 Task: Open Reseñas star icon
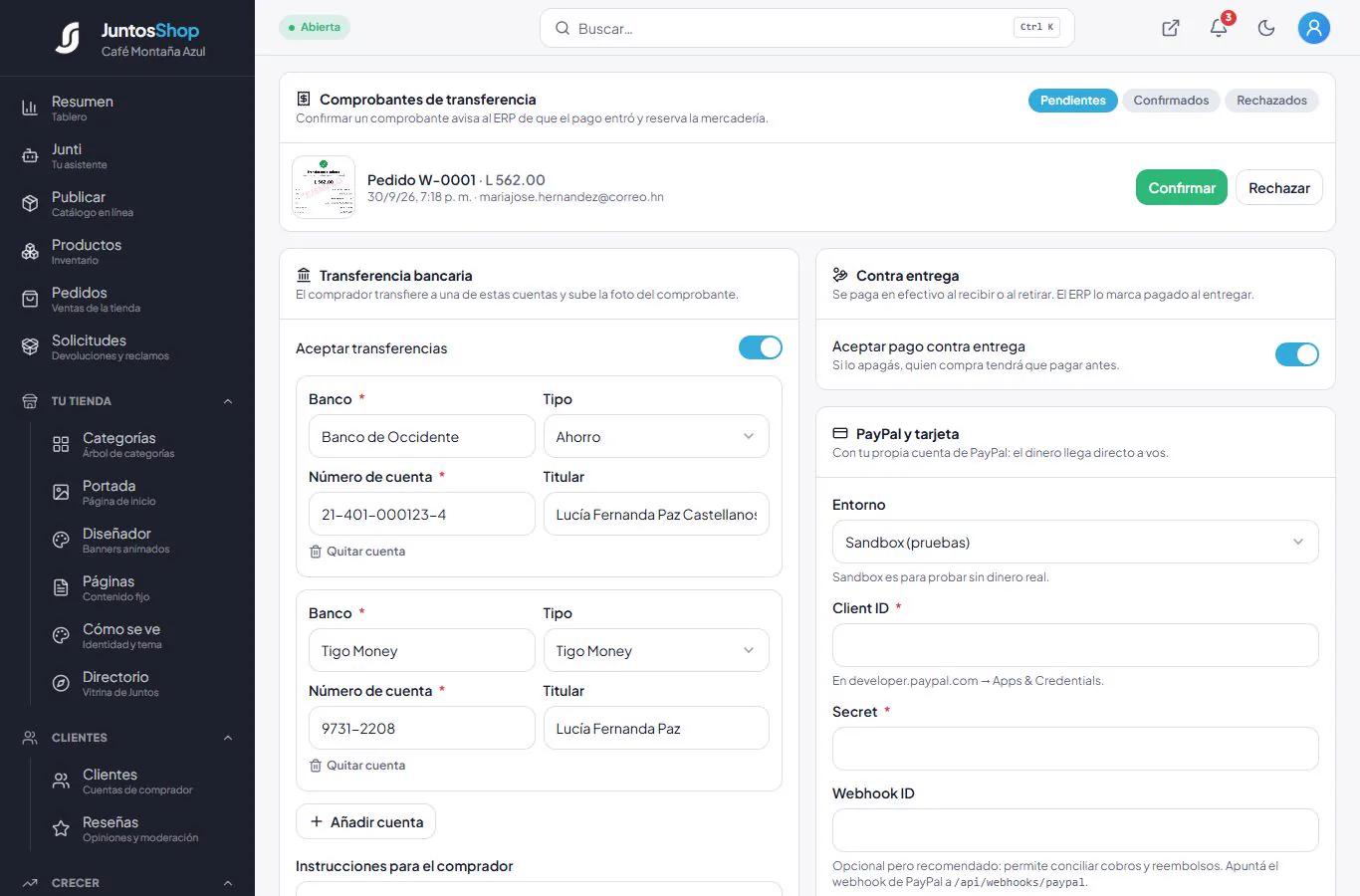click(61, 828)
